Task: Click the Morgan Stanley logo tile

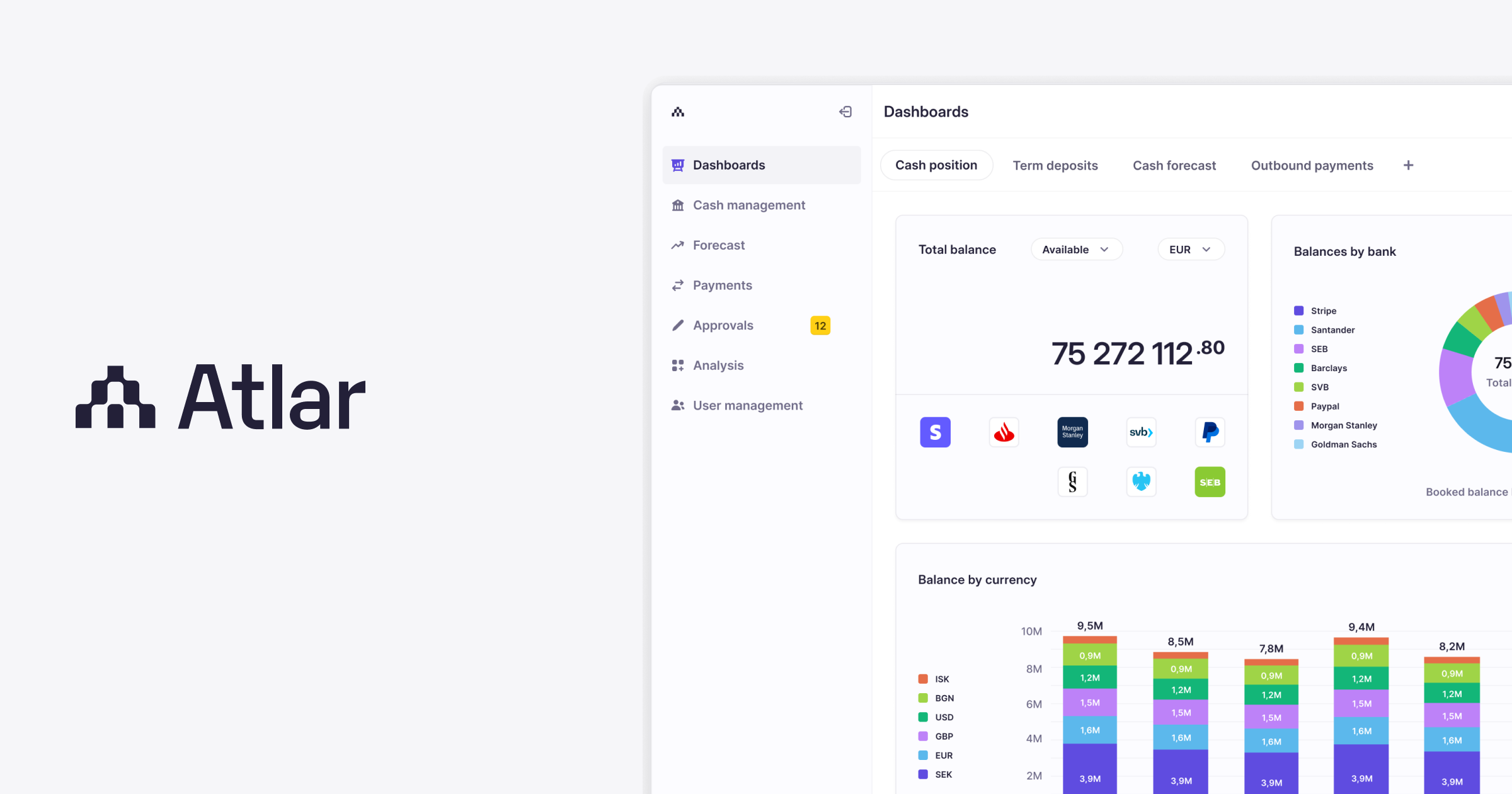Action: 1072,432
